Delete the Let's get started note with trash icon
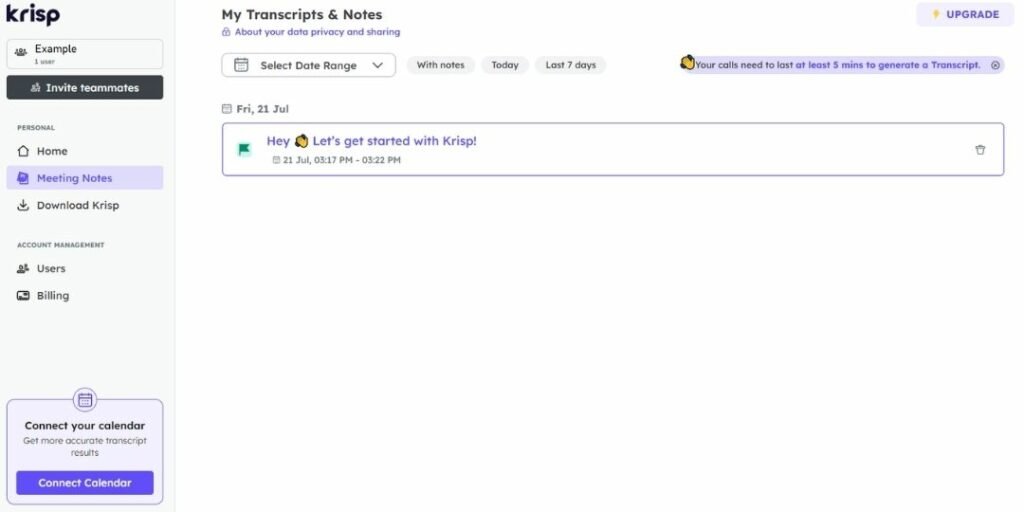Screen dimensions: 1024x512 click(980, 150)
